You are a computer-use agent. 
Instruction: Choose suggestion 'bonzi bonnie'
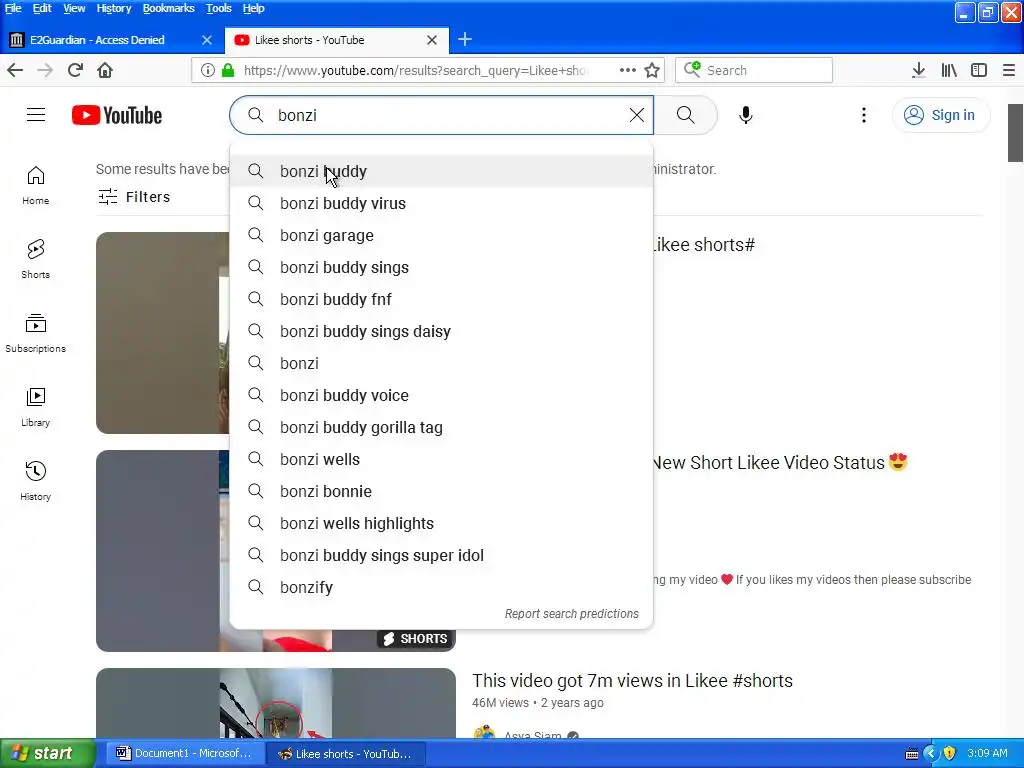click(441, 491)
